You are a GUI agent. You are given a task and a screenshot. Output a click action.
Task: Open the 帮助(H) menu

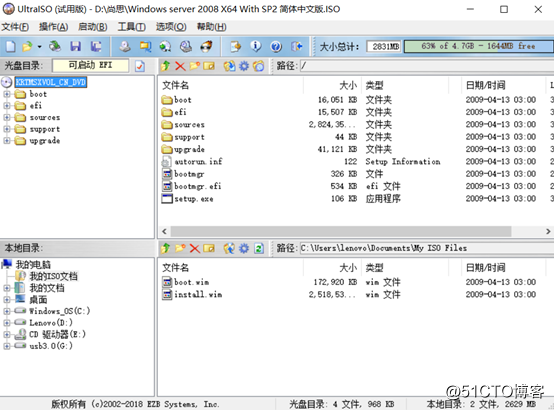click(x=211, y=27)
